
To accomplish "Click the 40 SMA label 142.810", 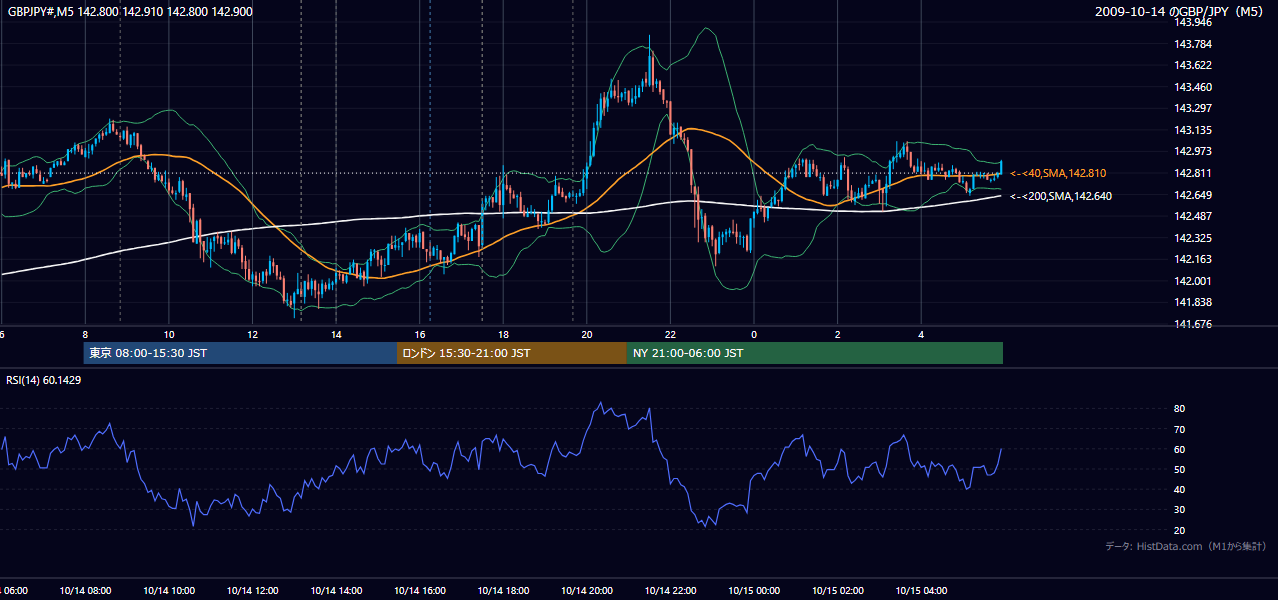I will (x=1058, y=173).
